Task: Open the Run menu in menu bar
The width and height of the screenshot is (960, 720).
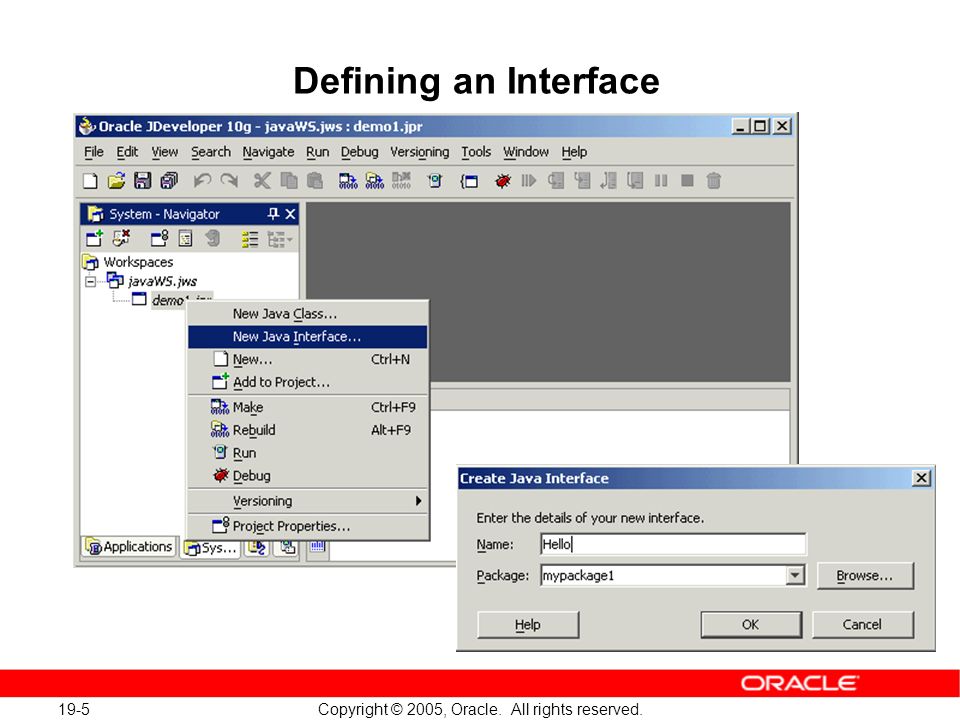Action: (318, 152)
